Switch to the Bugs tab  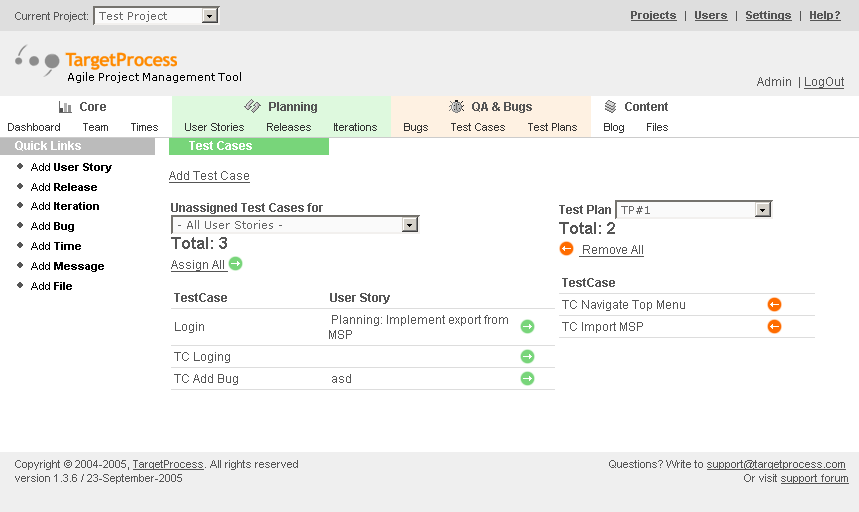[x=416, y=128]
